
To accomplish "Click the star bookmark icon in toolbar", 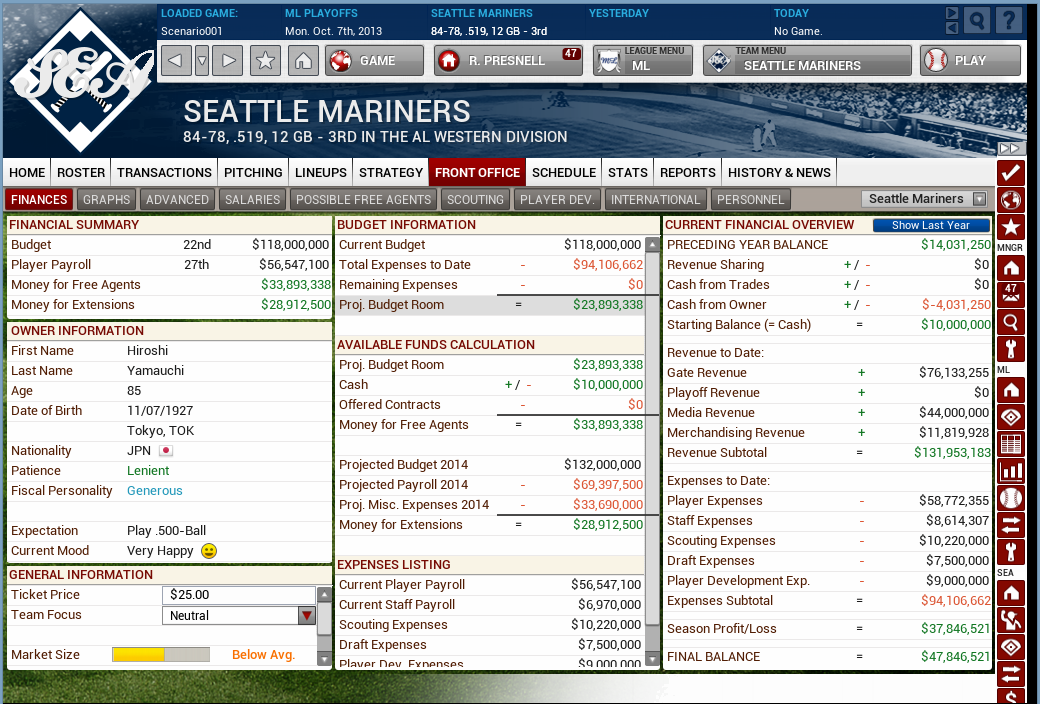I will (265, 61).
